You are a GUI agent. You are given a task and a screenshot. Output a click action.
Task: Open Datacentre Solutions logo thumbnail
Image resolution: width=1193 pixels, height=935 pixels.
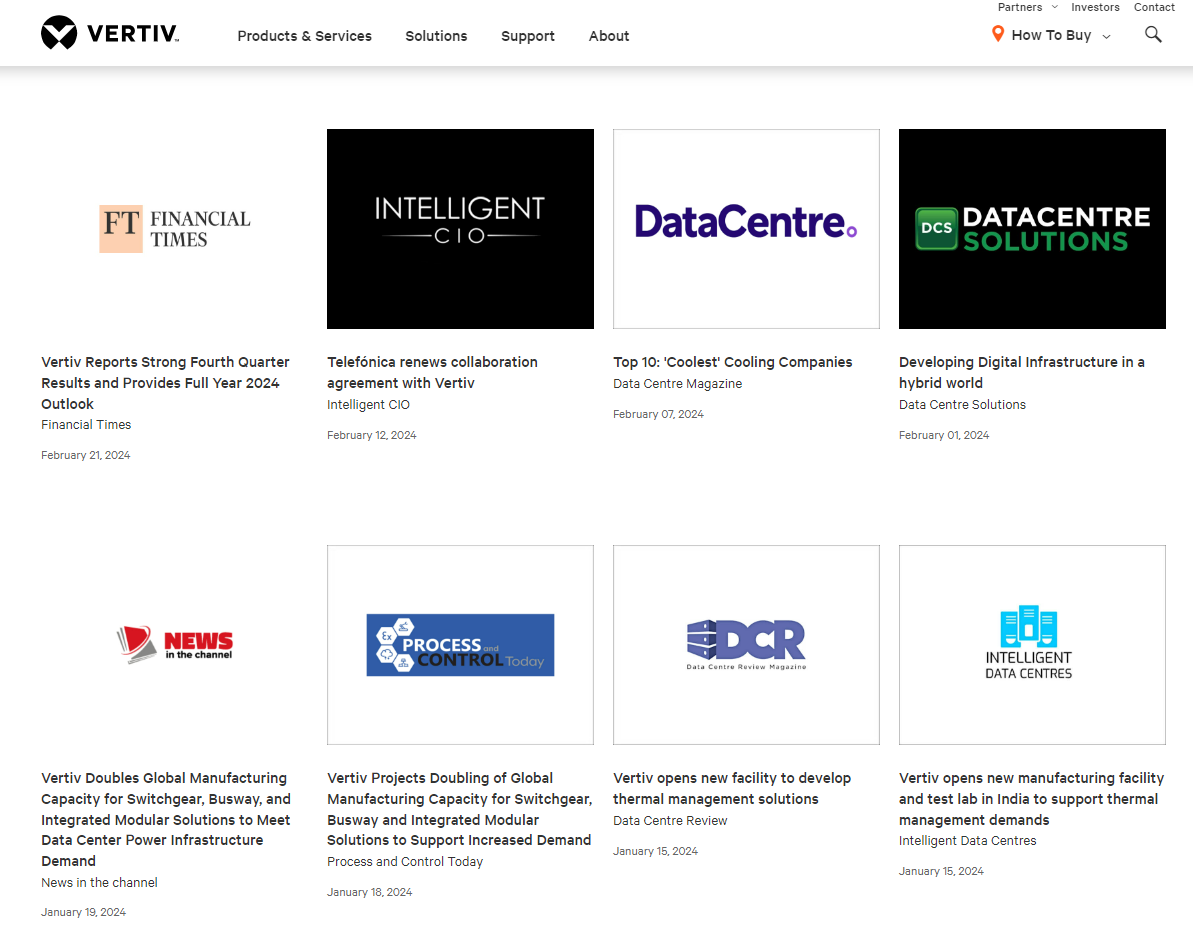[1032, 229]
